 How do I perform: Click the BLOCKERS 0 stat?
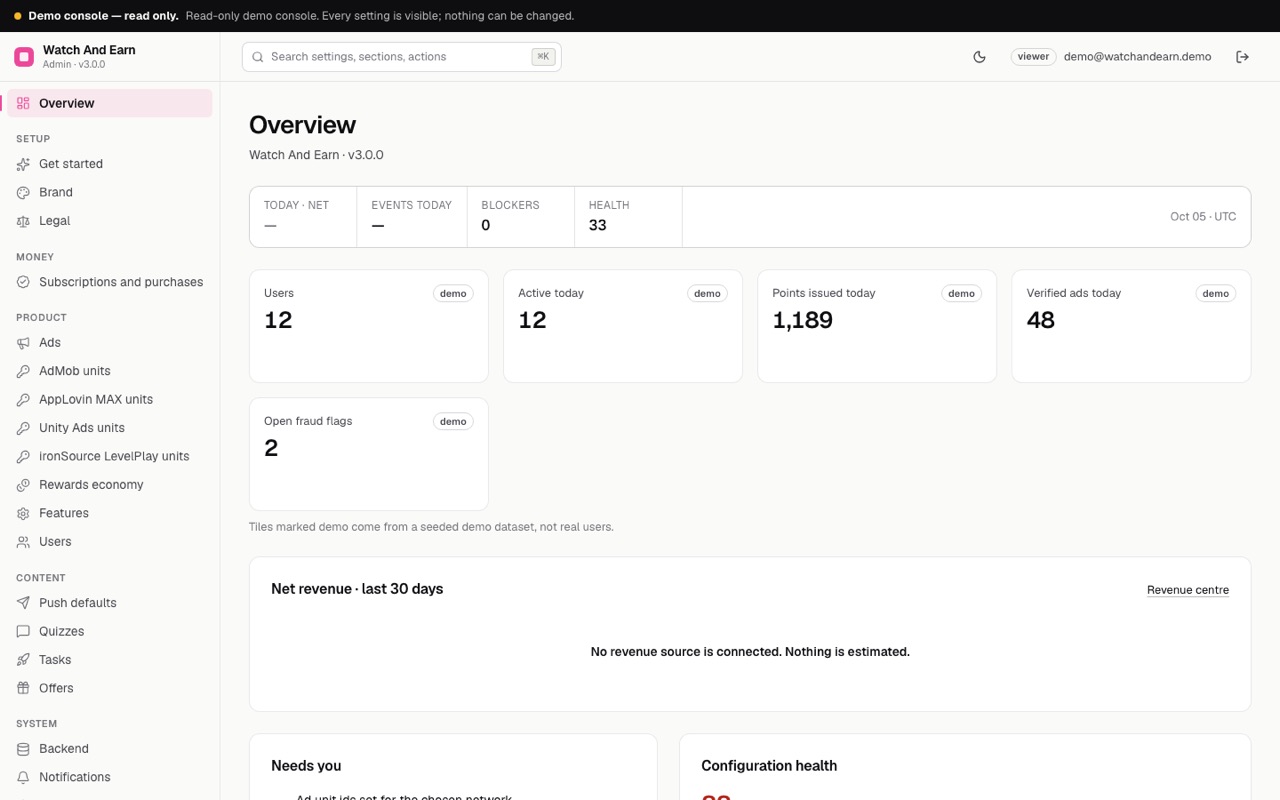(x=520, y=216)
